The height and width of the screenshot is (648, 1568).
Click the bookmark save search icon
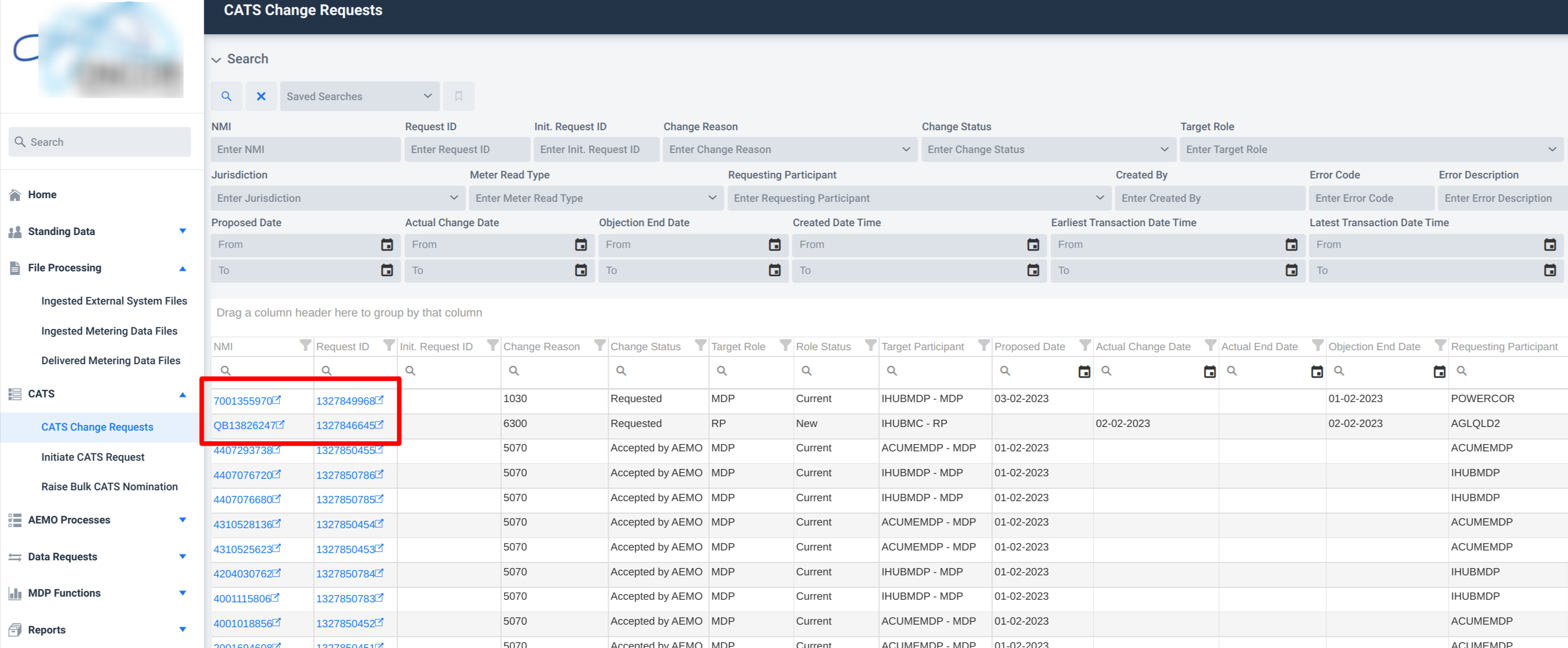(458, 96)
